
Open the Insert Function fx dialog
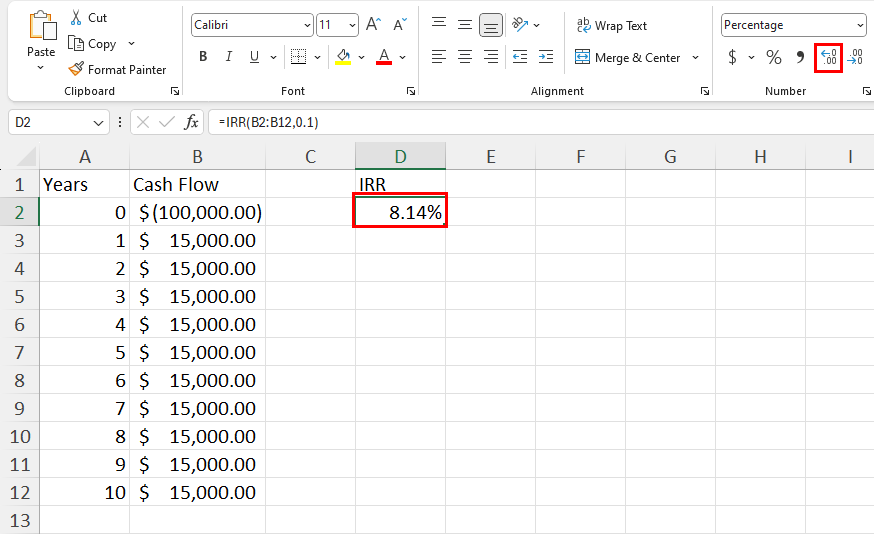[191, 122]
